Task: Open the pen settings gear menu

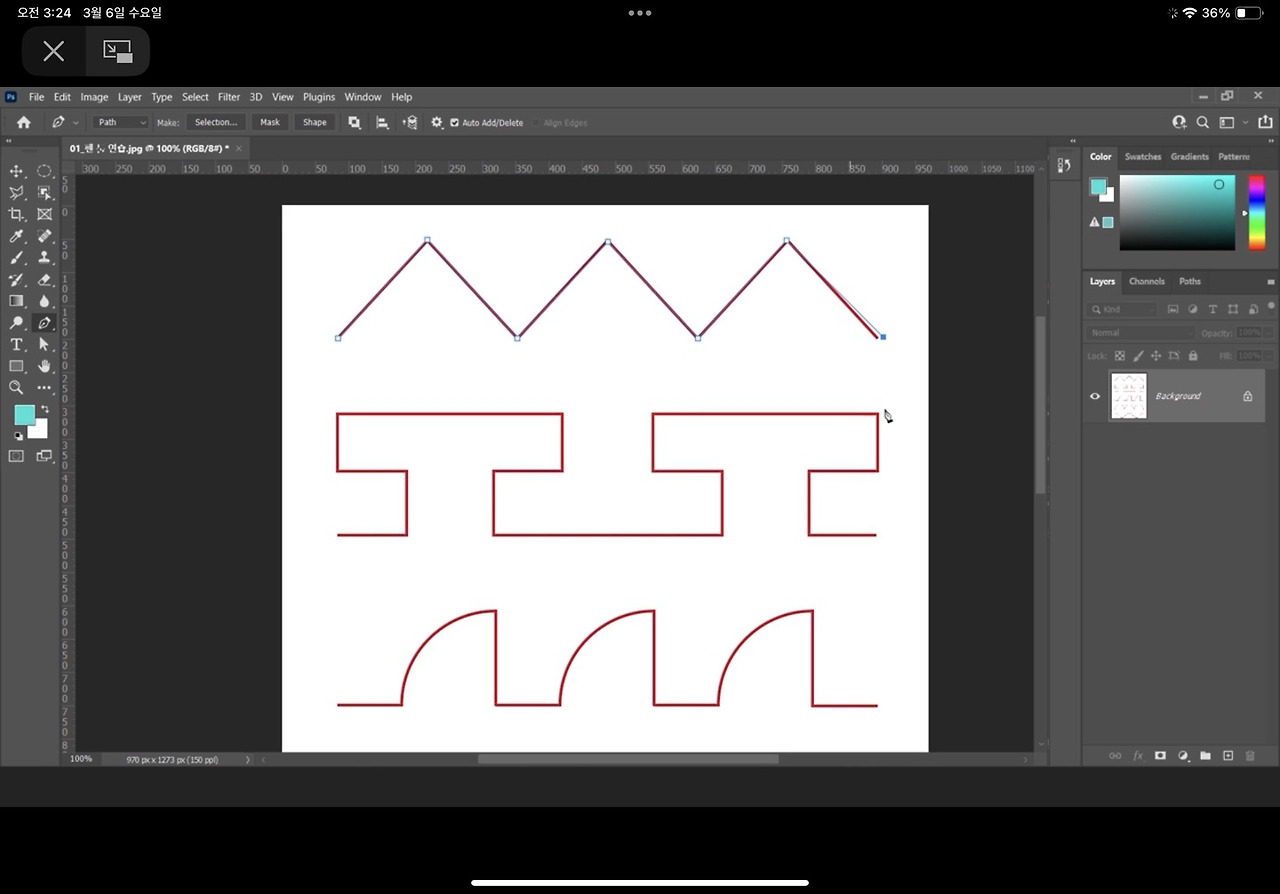Action: [437, 122]
